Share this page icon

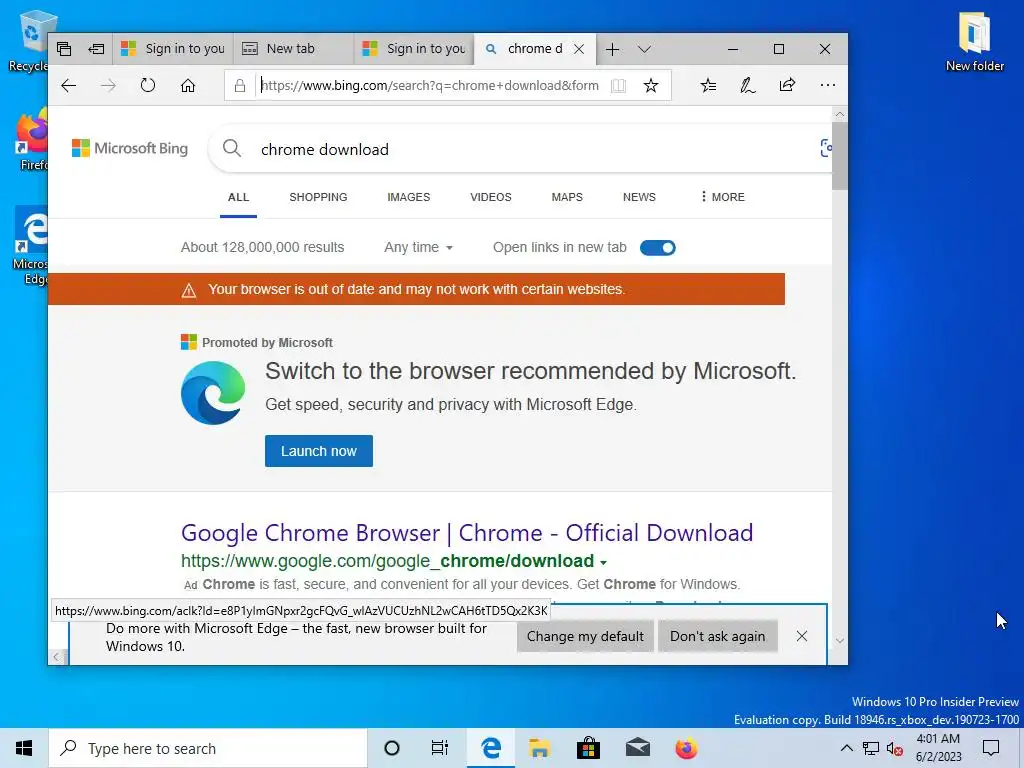pyautogui.click(x=788, y=85)
